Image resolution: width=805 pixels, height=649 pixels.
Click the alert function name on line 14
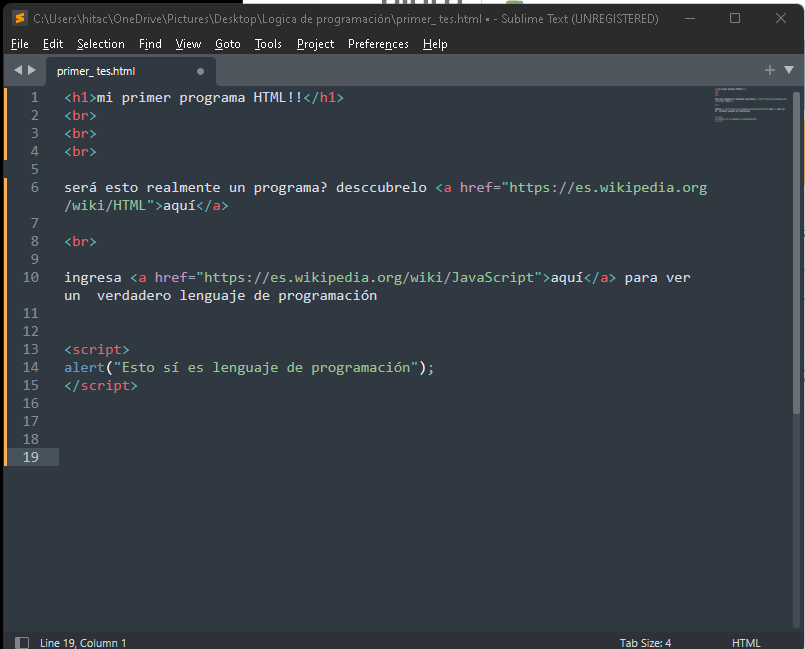pyautogui.click(x=84, y=368)
